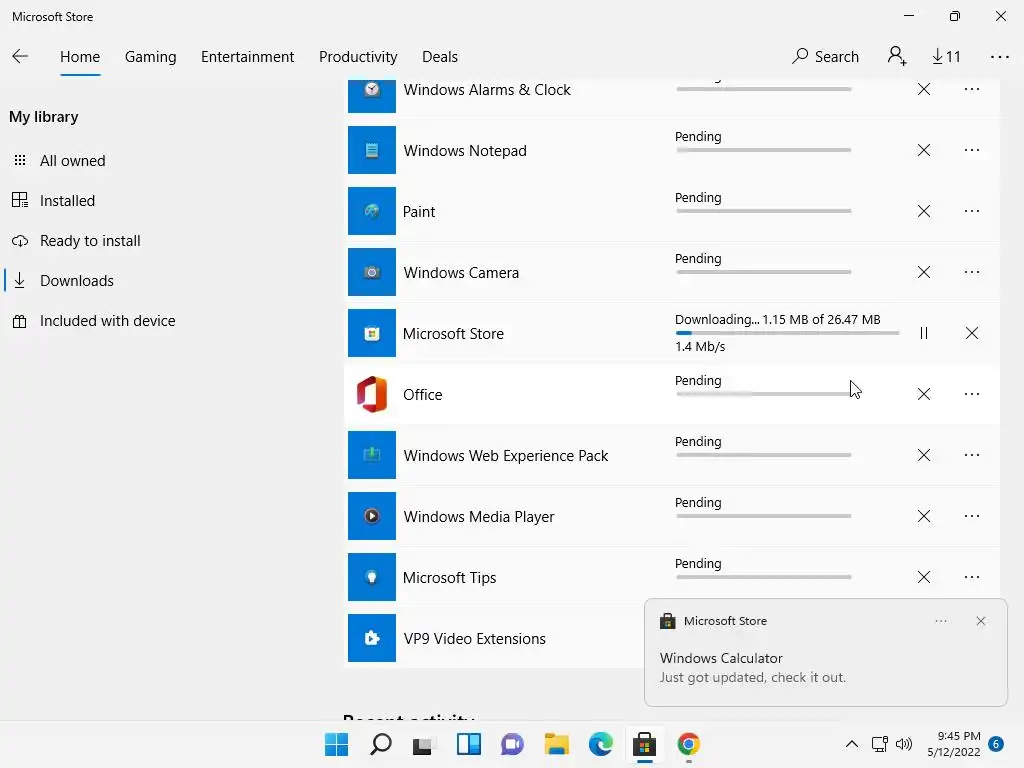
Task: Open more options for Windows Media Player
Action: [x=972, y=516]
